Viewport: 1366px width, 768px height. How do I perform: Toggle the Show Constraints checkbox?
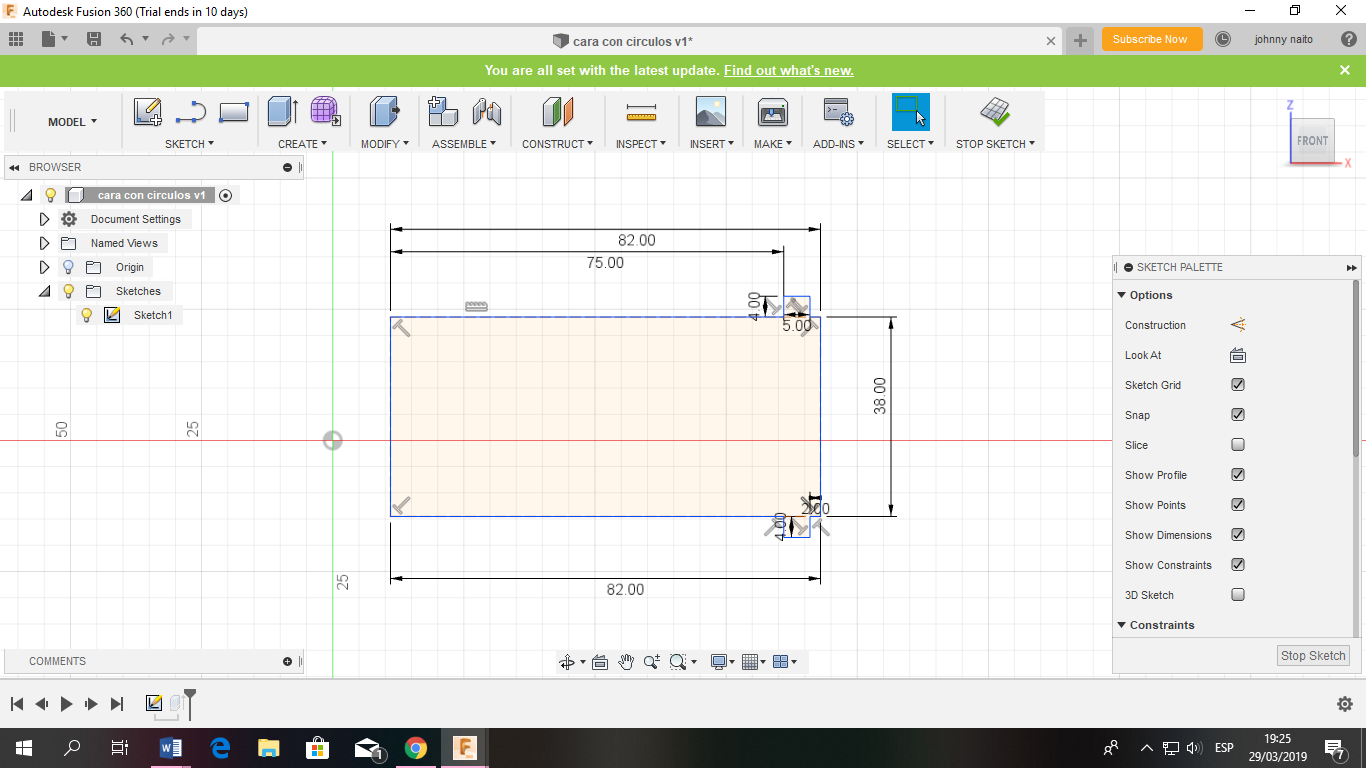1238,565
